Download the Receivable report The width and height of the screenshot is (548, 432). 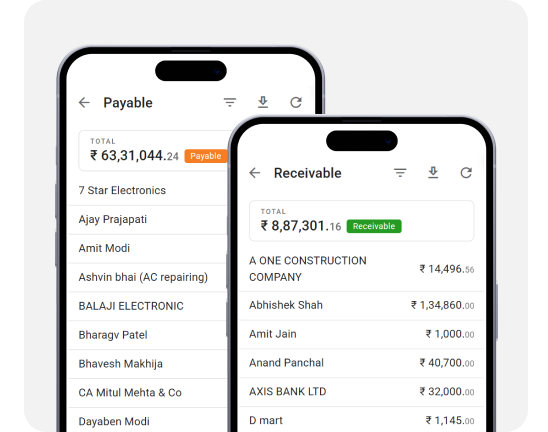(x=433, y=173)
